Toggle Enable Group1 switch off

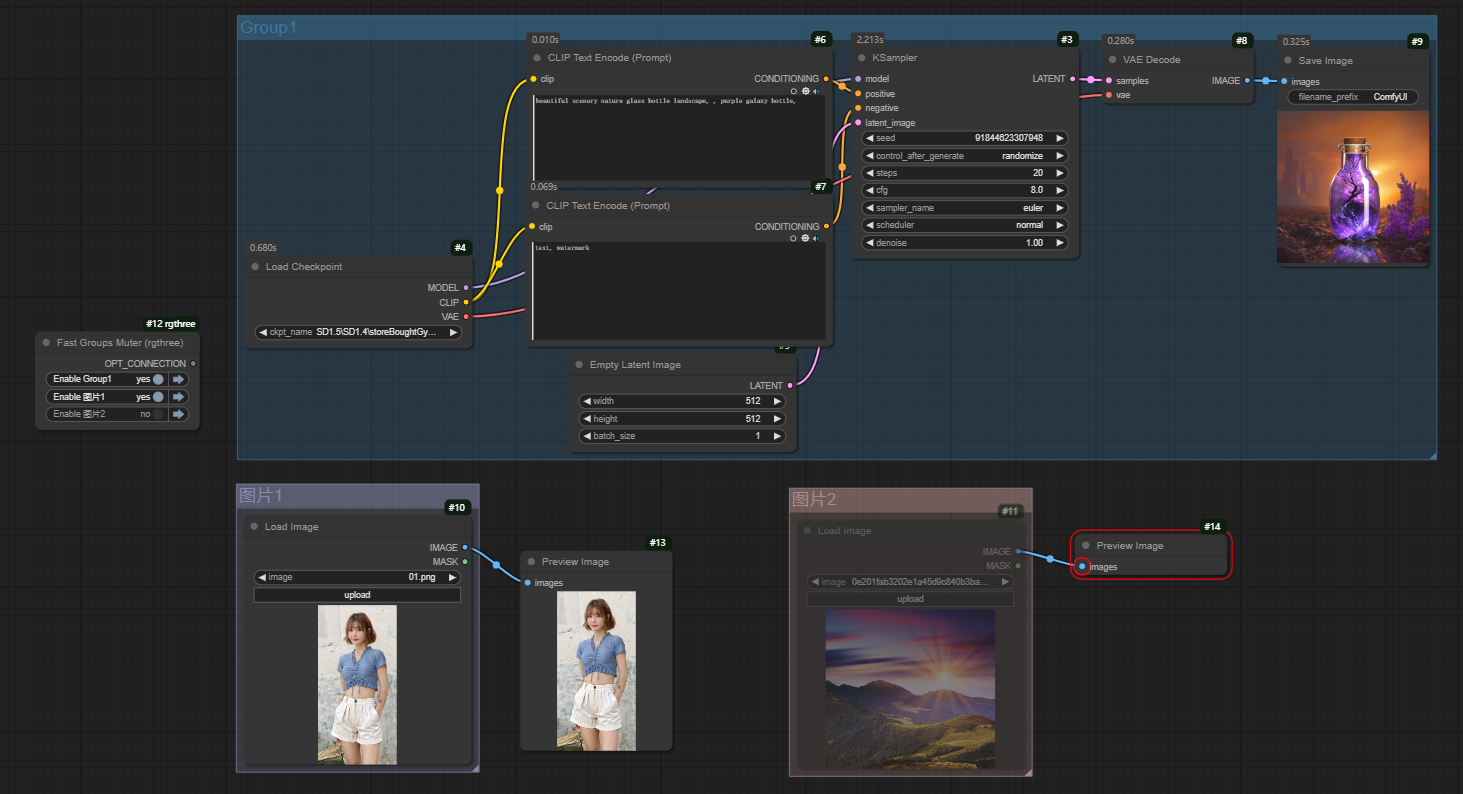tap(158, 379)
